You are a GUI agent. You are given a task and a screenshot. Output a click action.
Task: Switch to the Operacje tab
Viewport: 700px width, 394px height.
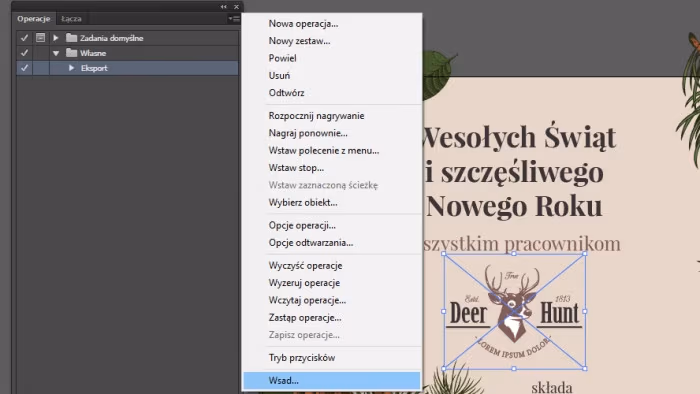33,19
